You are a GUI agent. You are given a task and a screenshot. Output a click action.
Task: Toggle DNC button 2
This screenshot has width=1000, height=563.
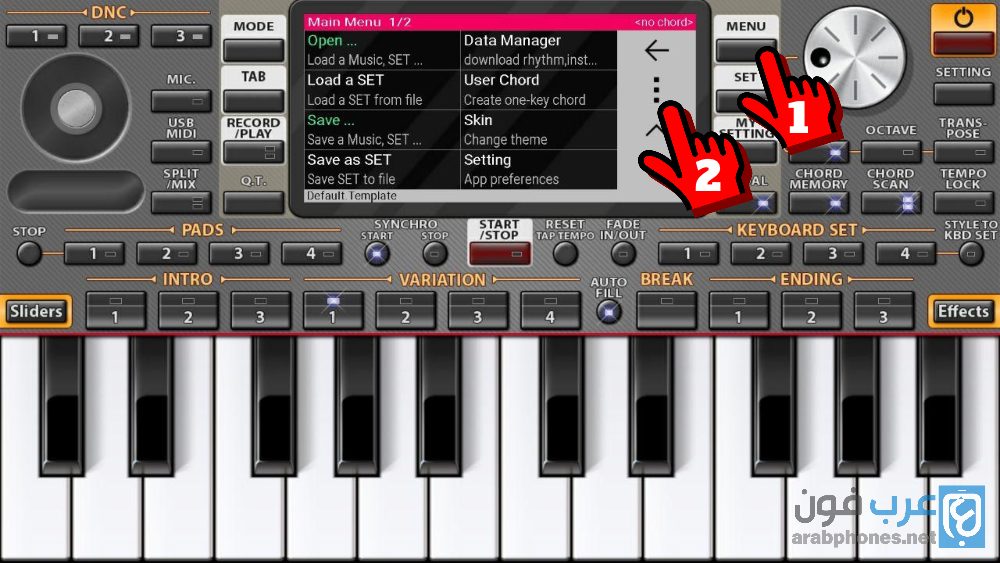pos(108,36)
